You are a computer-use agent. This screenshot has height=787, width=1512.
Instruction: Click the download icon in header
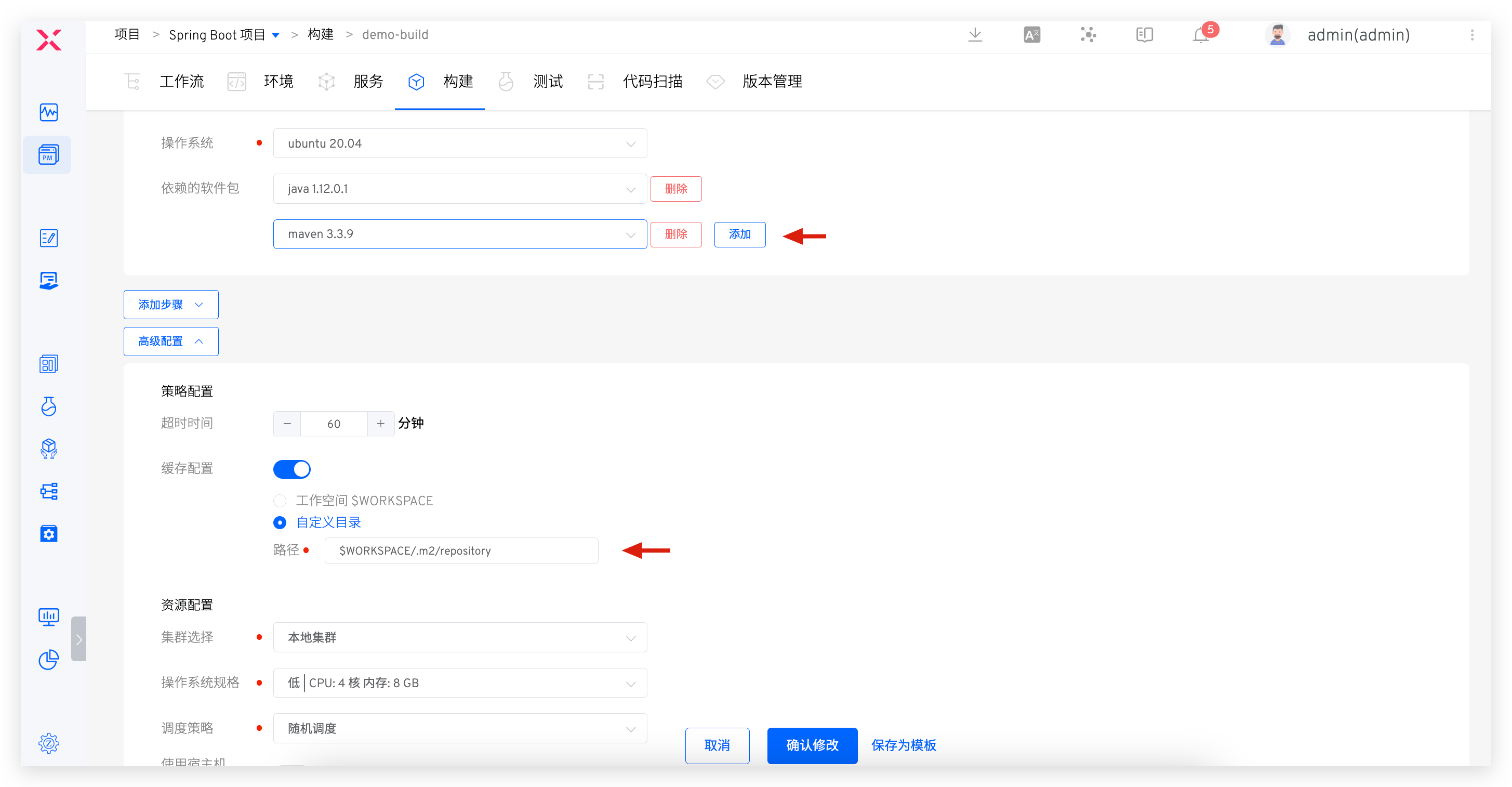pos(975,35)
